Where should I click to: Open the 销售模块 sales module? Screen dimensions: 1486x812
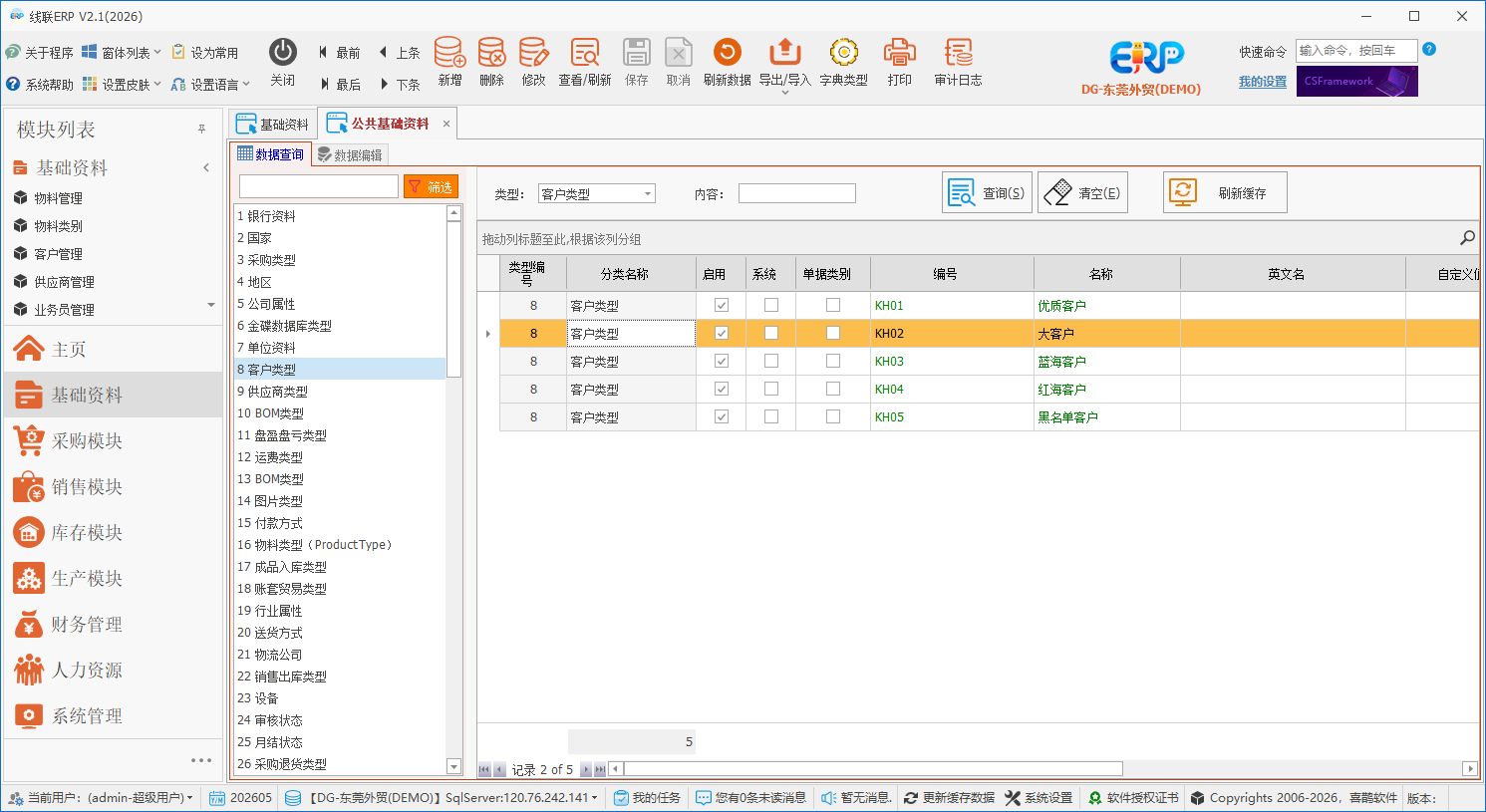(113, 486)
